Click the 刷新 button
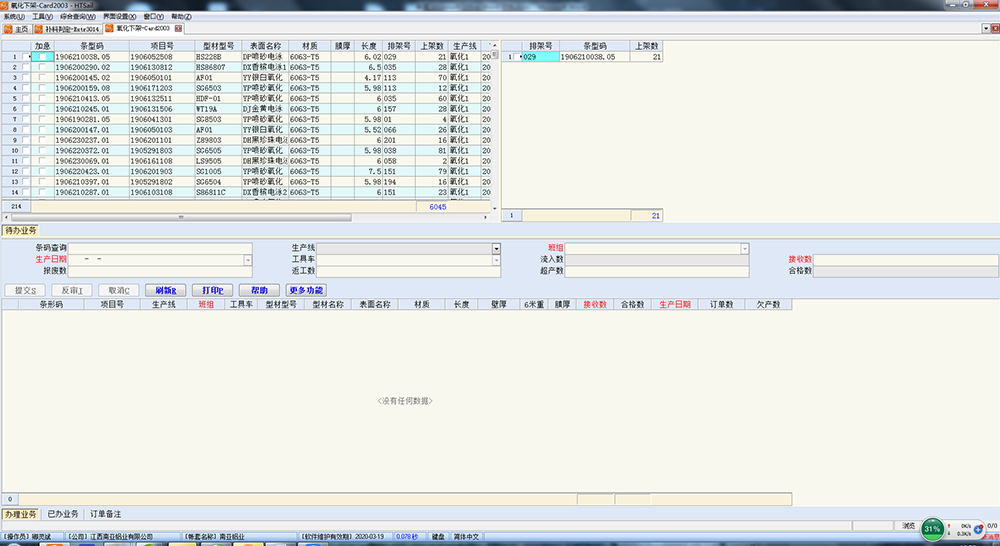The image size is (1000, 546). pos(165,290)
